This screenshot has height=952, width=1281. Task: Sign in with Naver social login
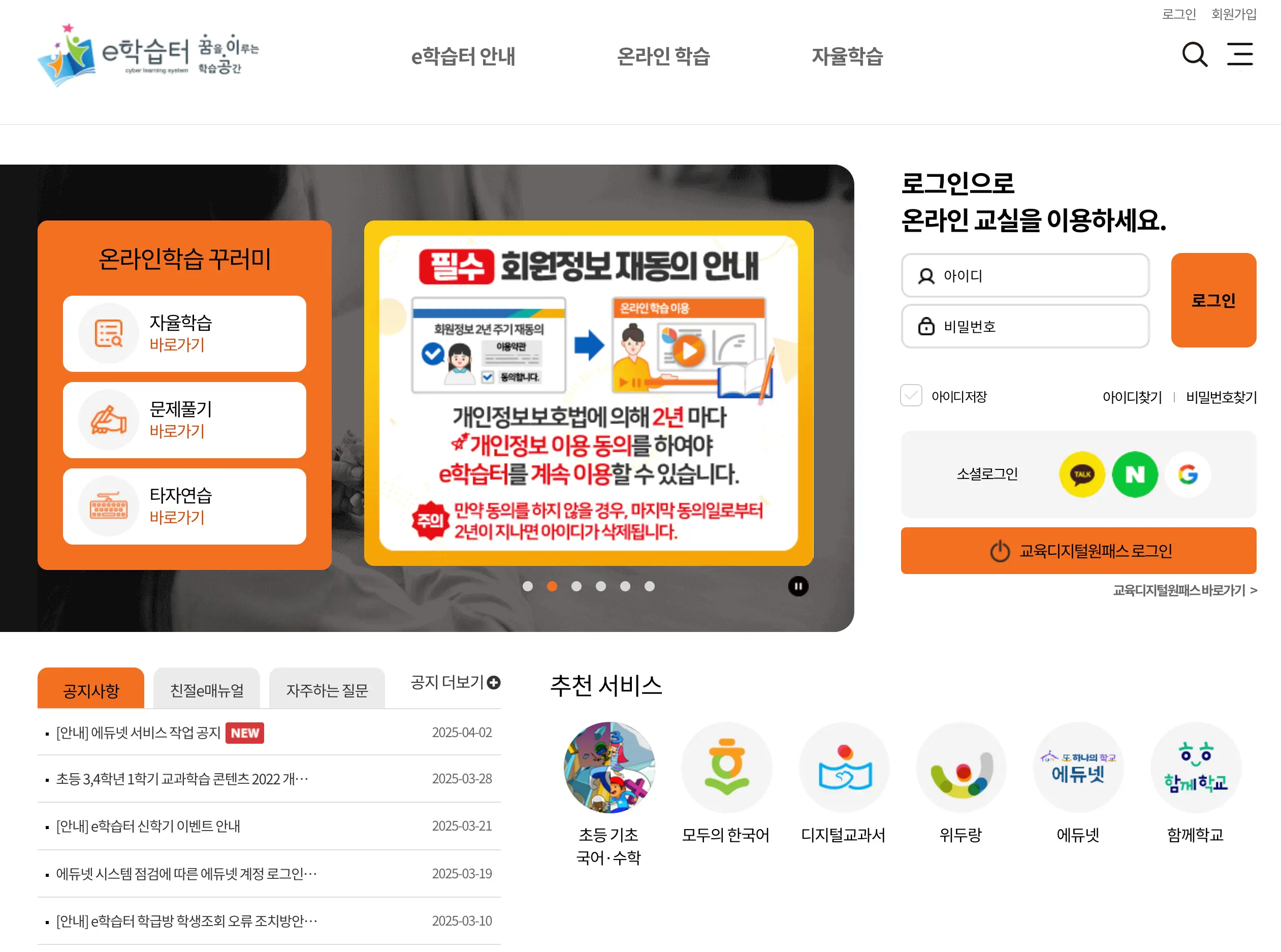point(1135,475)
